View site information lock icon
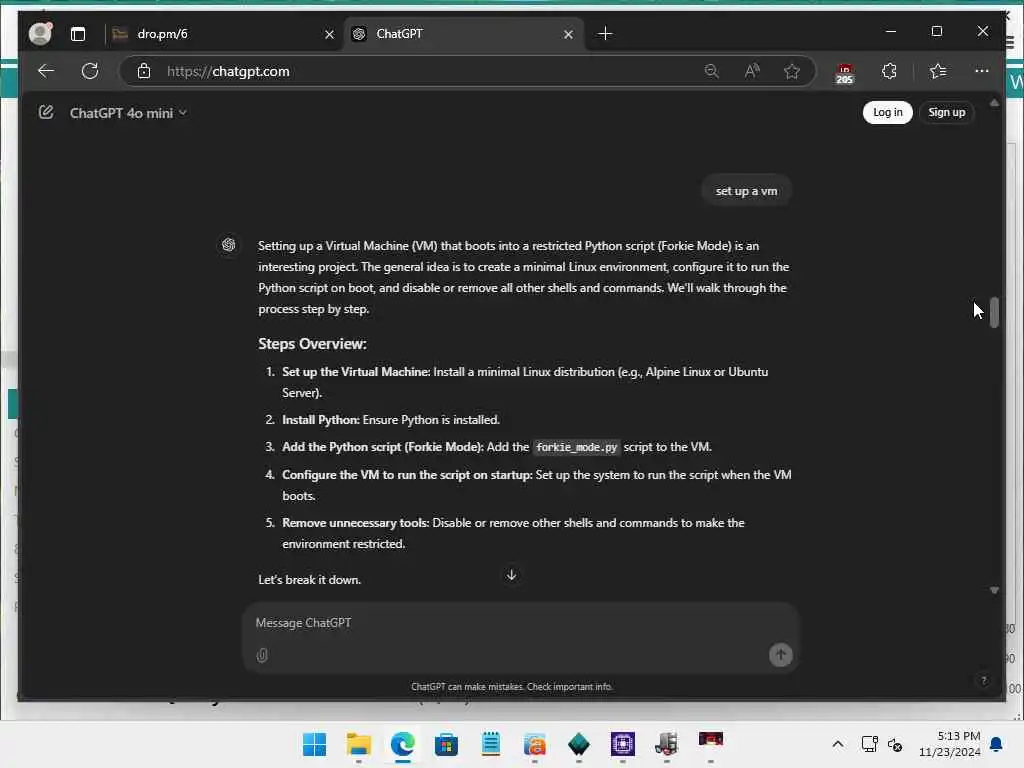1024x768 pixels. click(144, 71)
